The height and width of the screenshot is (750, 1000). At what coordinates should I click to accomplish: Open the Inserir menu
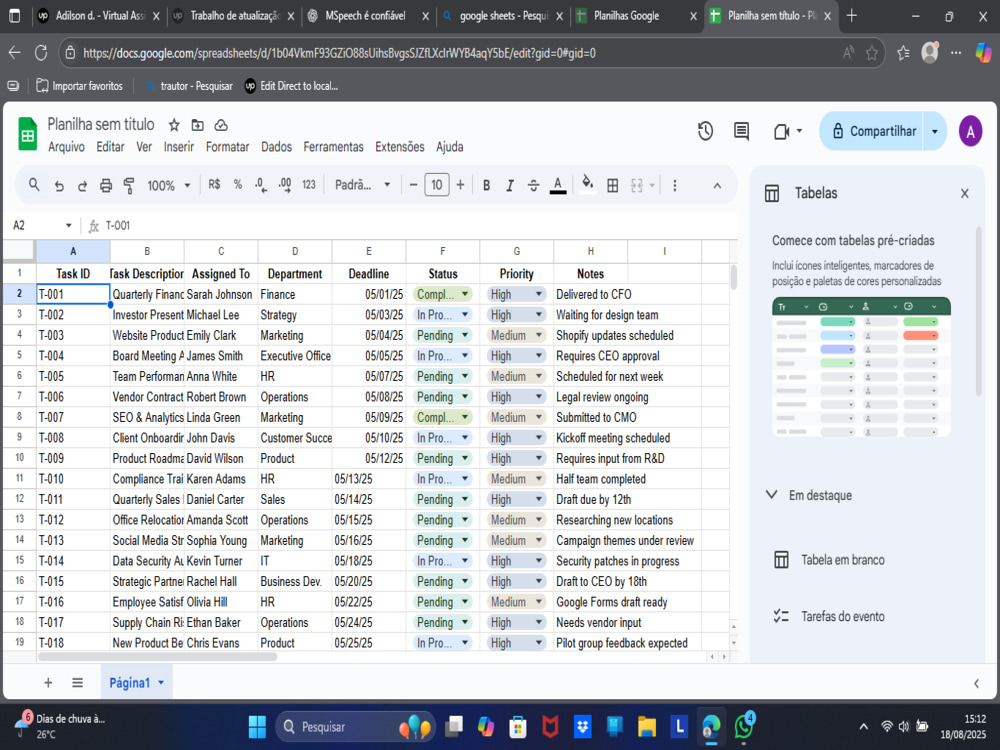tap(179, 147)
